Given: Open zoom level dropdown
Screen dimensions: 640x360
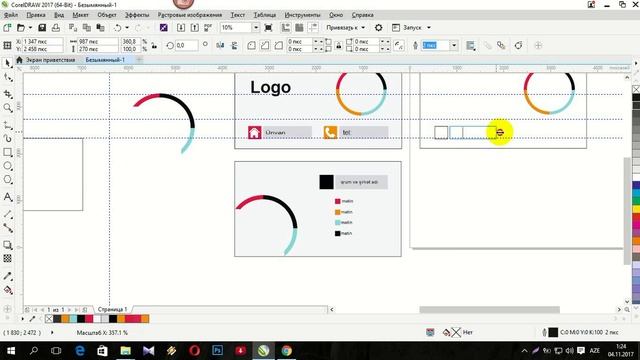Looking at the screenshot, I should pos(256,28).
